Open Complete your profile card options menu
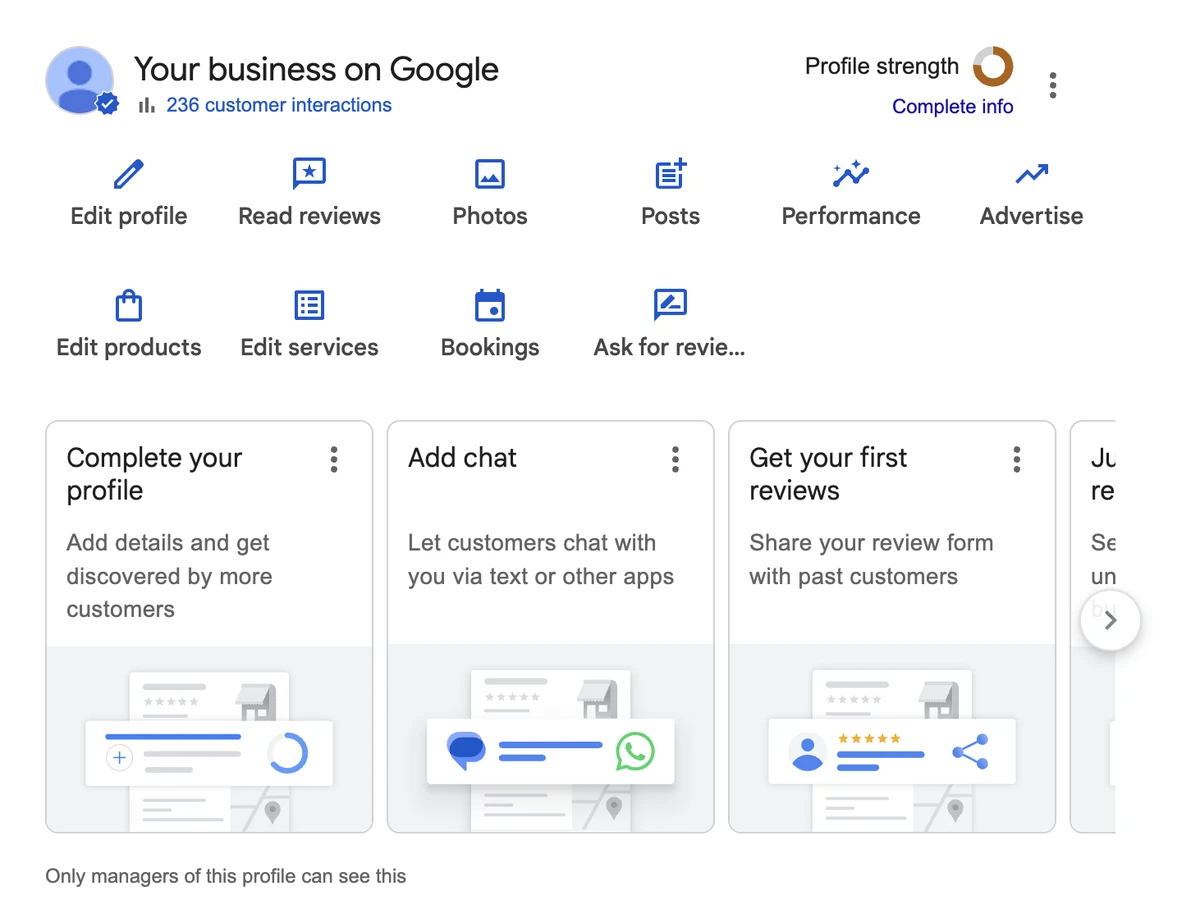 334,459
